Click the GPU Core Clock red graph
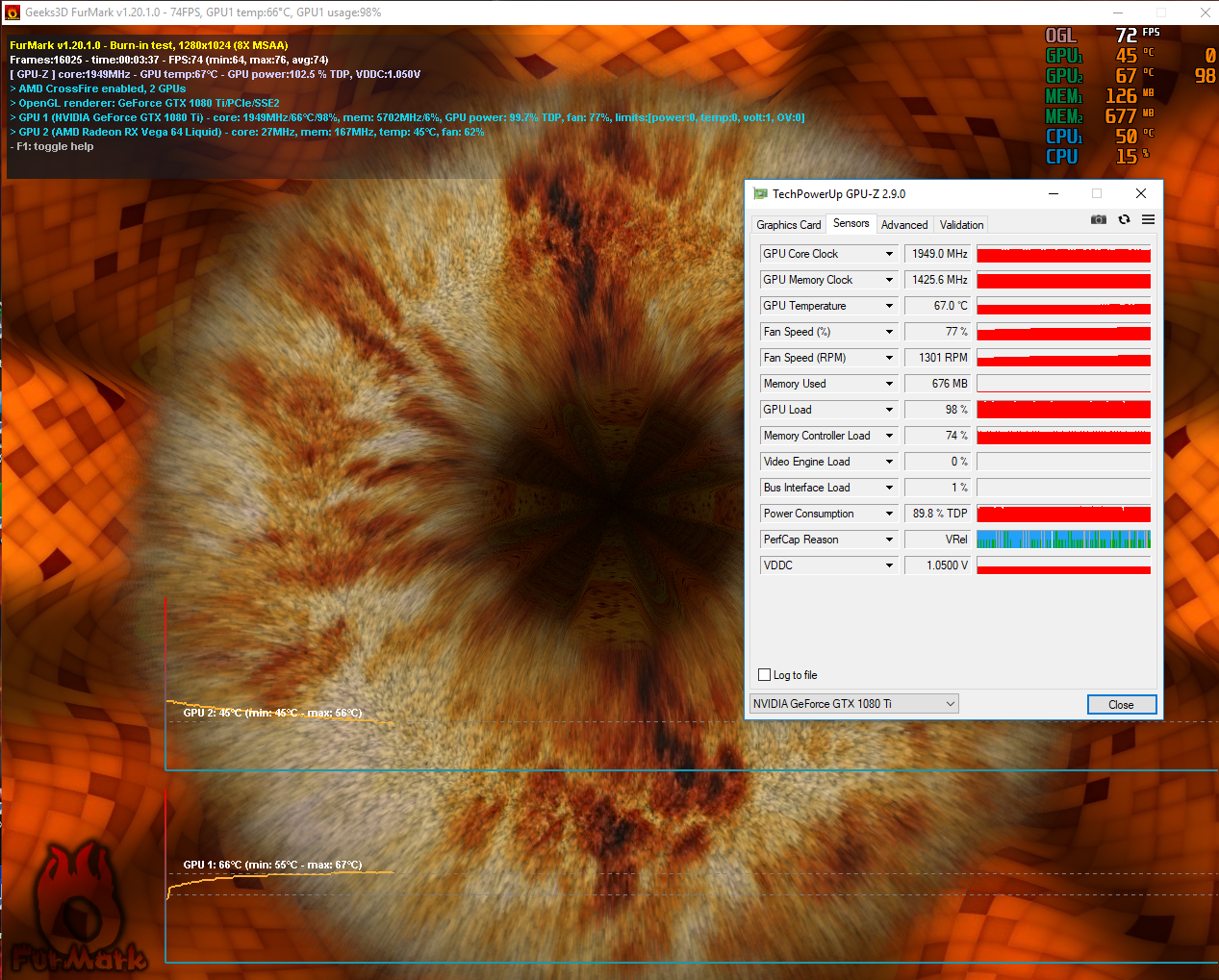This screenshot has height=980, width=1219. pyautogui.click(x=1063, y=254)
